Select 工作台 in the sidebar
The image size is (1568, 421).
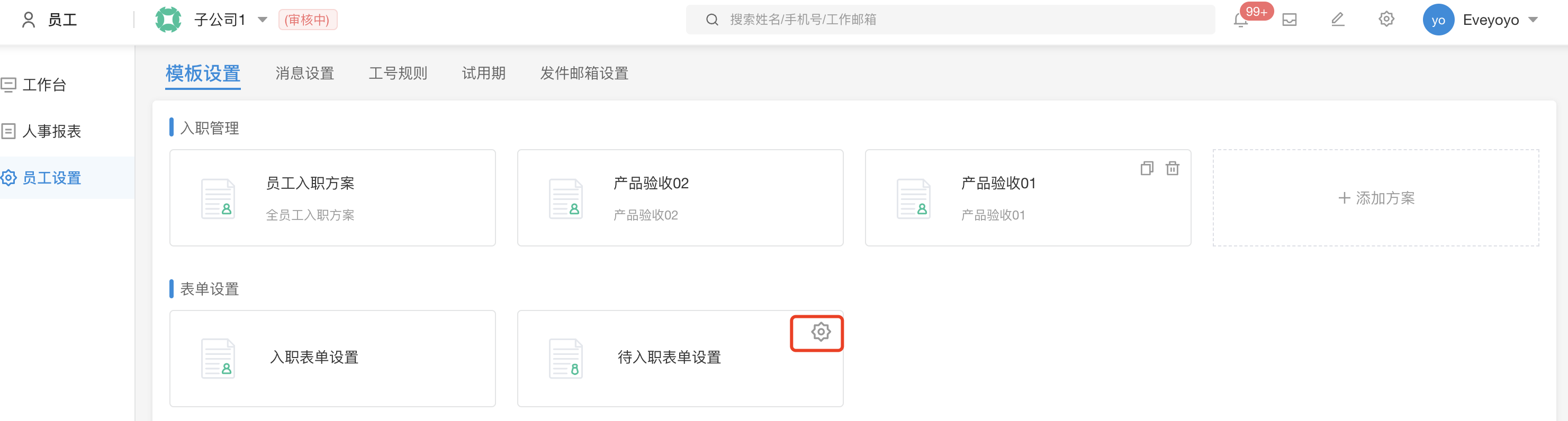click(x=44, y=85)
